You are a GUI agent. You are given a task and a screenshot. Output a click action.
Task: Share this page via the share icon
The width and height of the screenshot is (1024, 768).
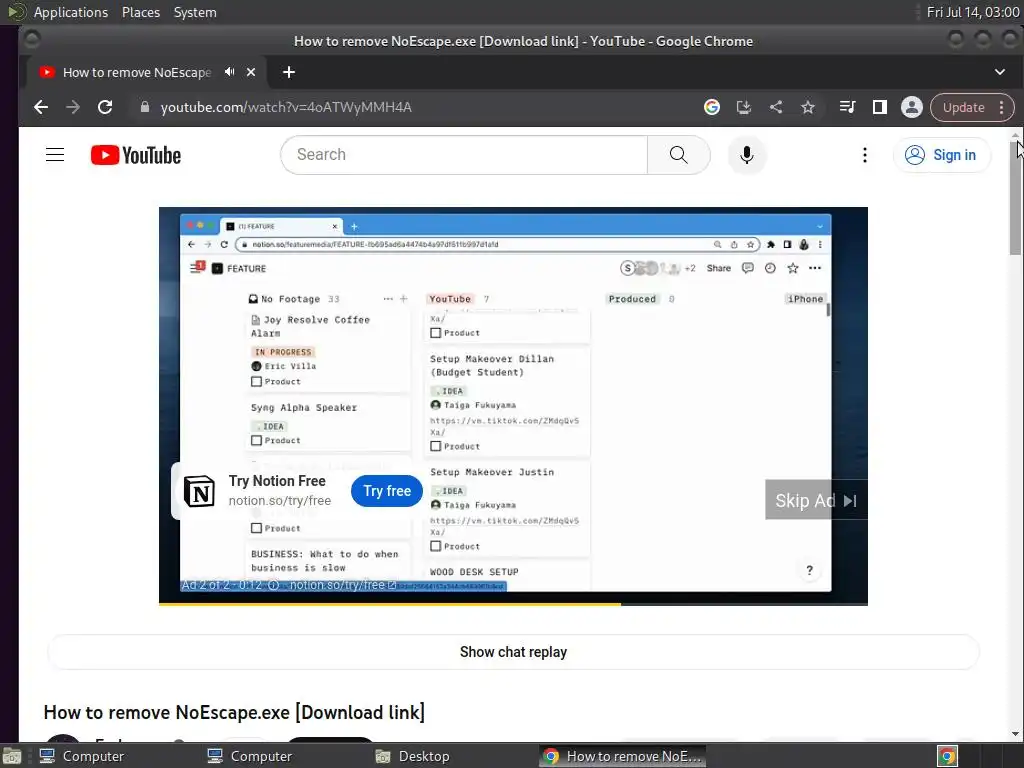776,107
